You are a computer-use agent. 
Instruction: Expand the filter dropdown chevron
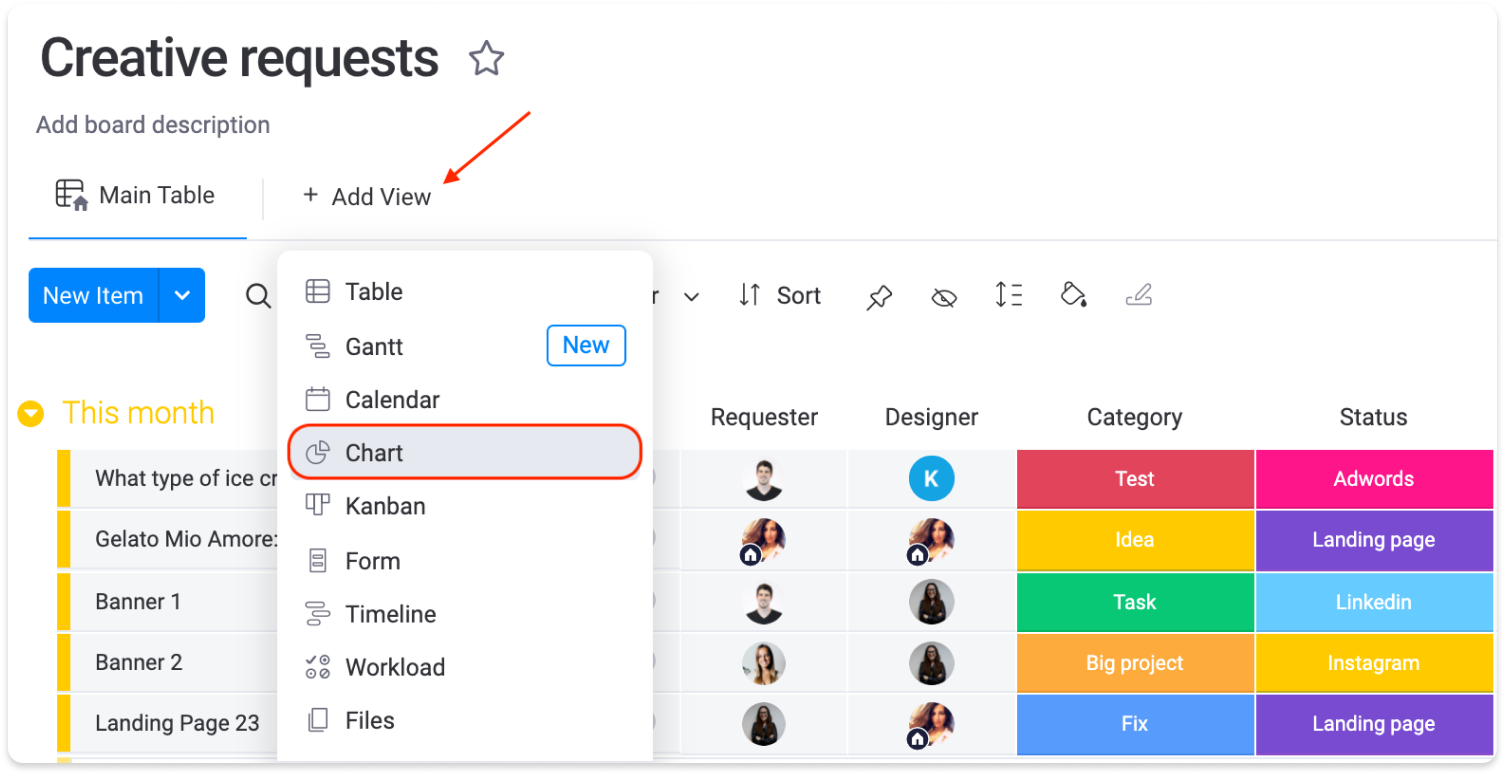point(691,297)
